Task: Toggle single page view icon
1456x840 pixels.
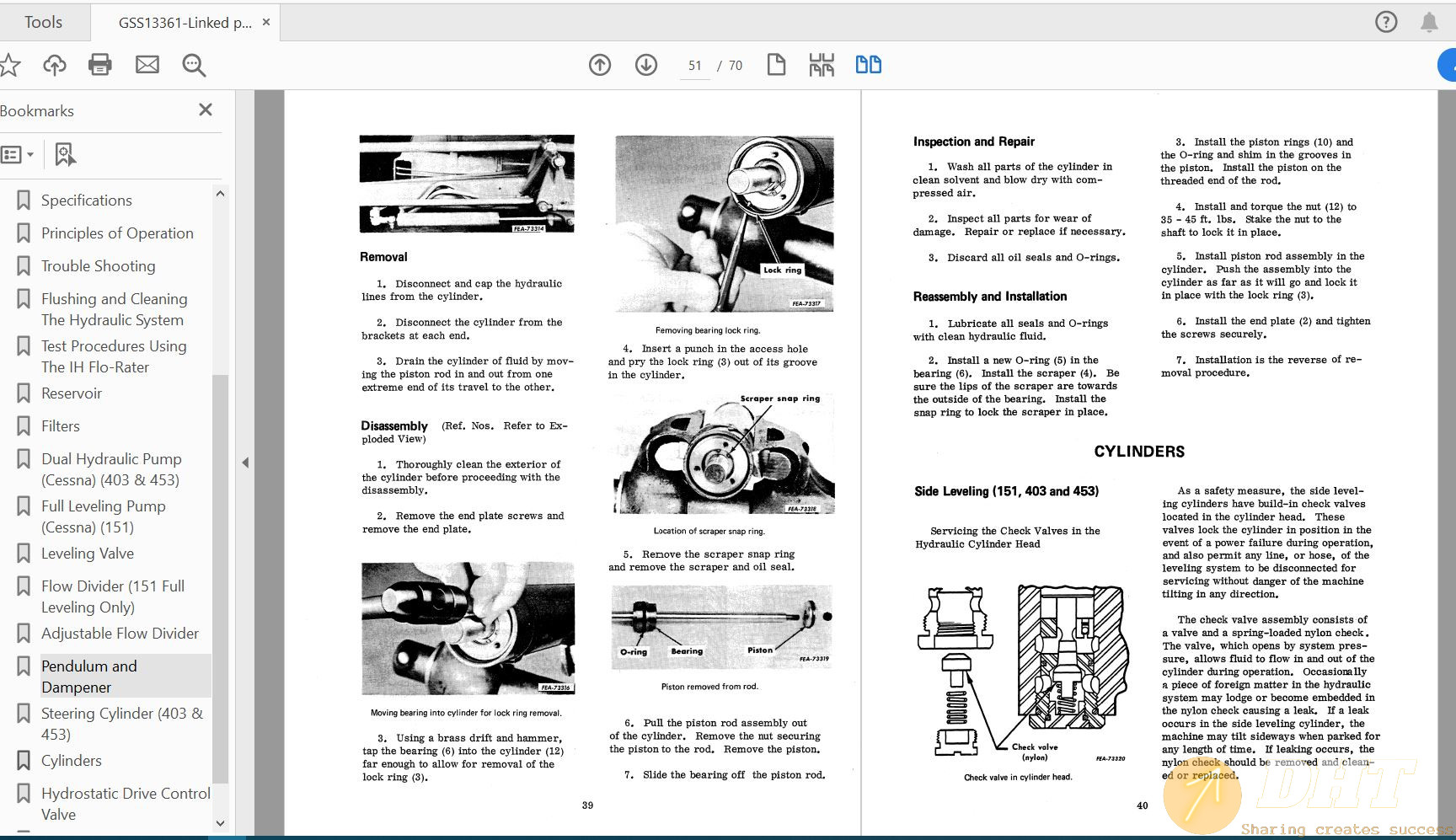Action: (776, 65)
